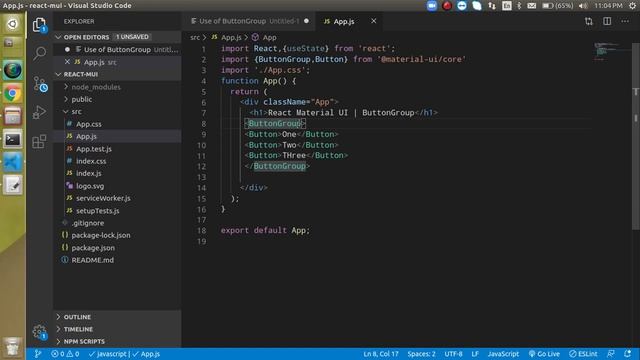Change the JavaScript language mode
The image size is (640, 360).
coord(503,354)
